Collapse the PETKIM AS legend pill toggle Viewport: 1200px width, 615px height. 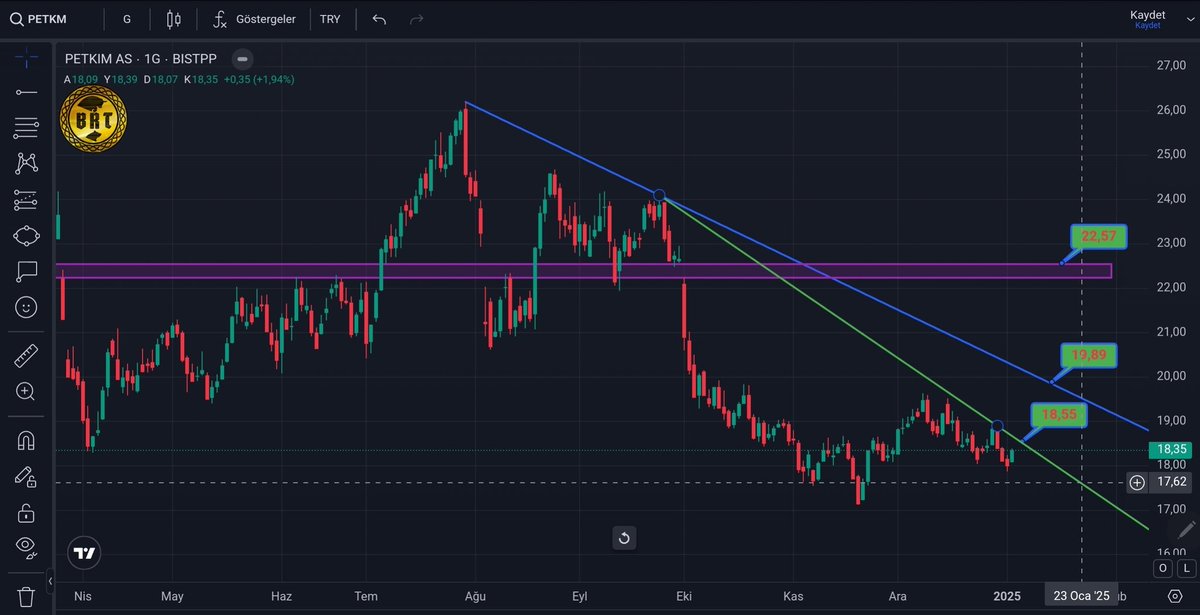click(240, 59)
